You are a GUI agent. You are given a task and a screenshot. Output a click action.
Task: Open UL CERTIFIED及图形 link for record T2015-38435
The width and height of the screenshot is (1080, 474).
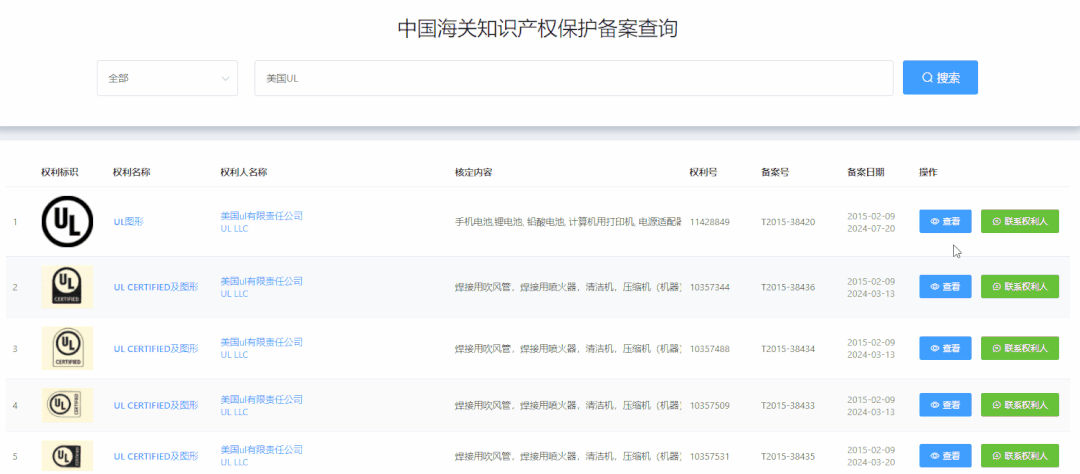click(x=156, y=456)
